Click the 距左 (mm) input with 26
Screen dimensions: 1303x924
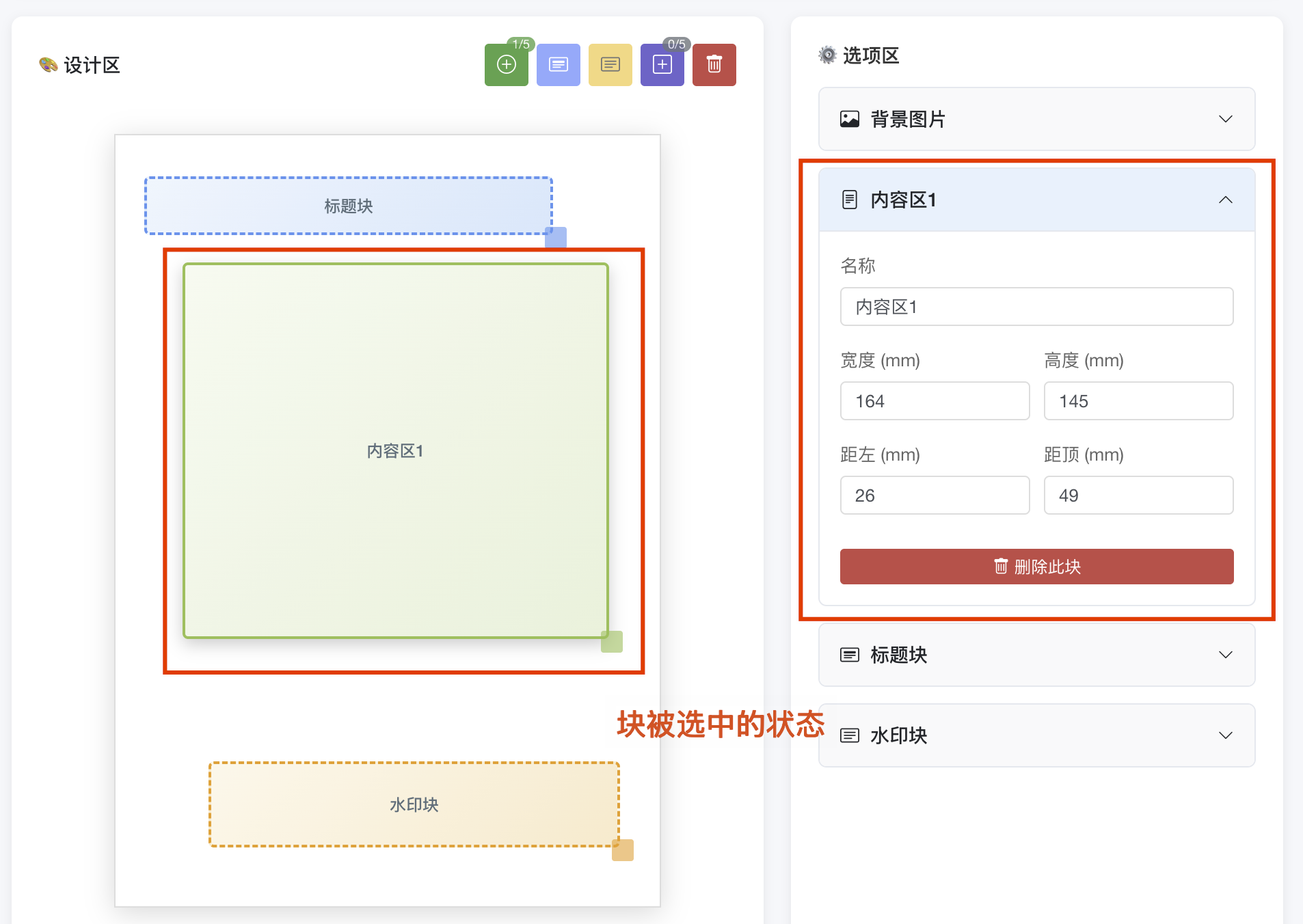[935, 495]
